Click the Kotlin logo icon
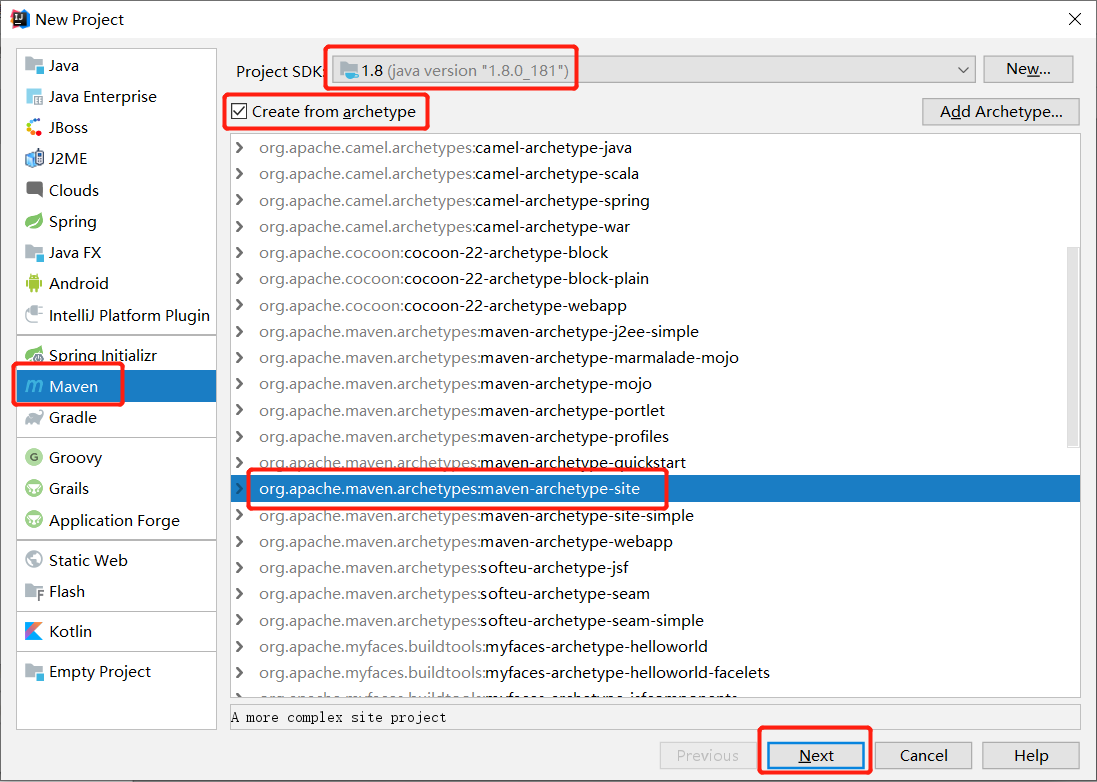Image resolution: width=1097 pixels, height=782 pixels. pos(34,631)
